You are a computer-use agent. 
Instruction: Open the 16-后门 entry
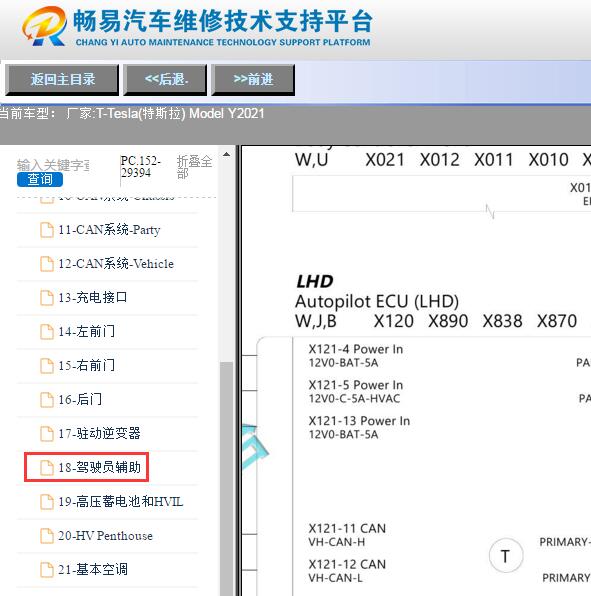tap(80, 399)
